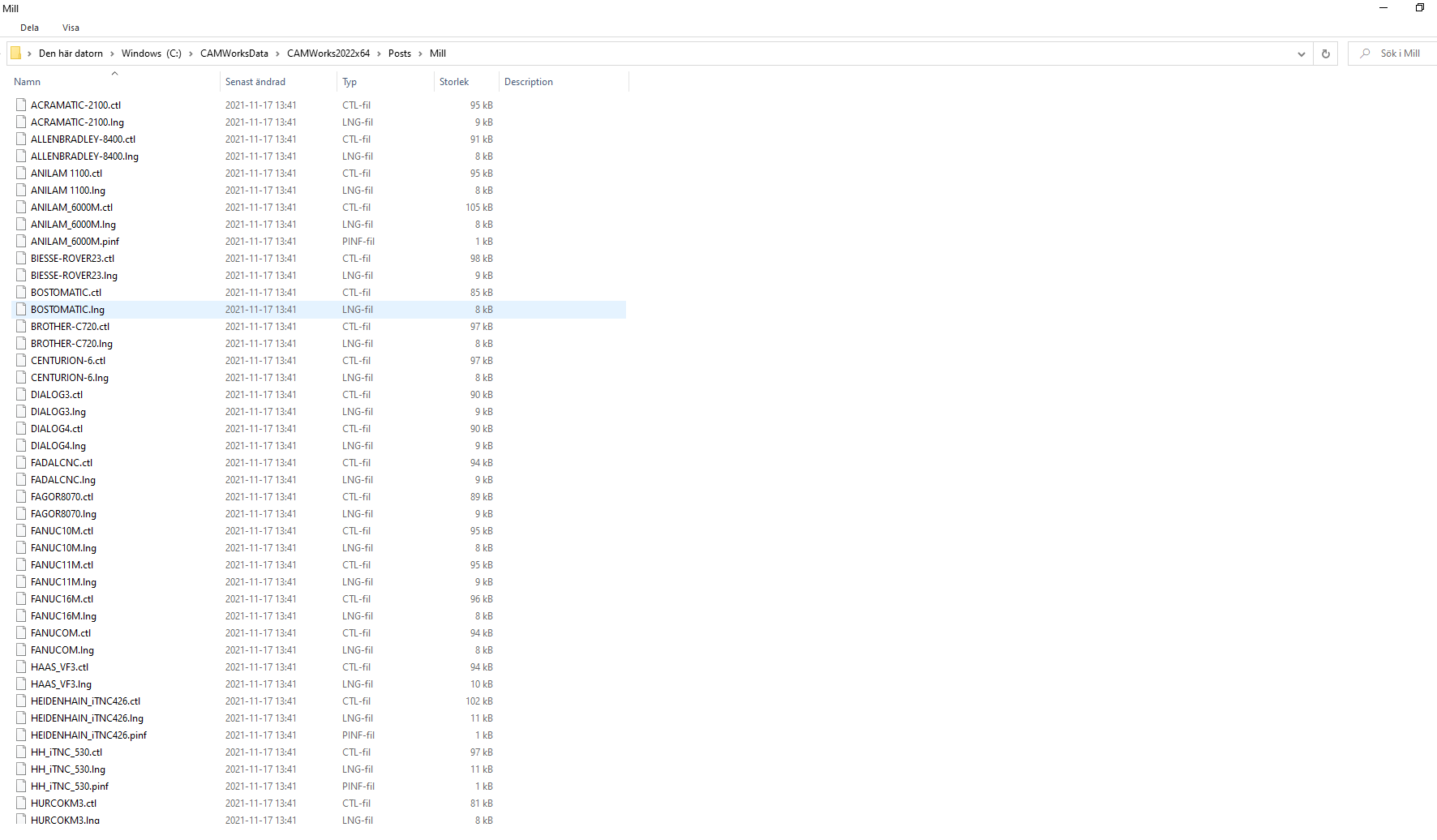Screen dimensions: 1437x840
Task: Open the Dela ribbon tab
Action: [x=29, y=28]
